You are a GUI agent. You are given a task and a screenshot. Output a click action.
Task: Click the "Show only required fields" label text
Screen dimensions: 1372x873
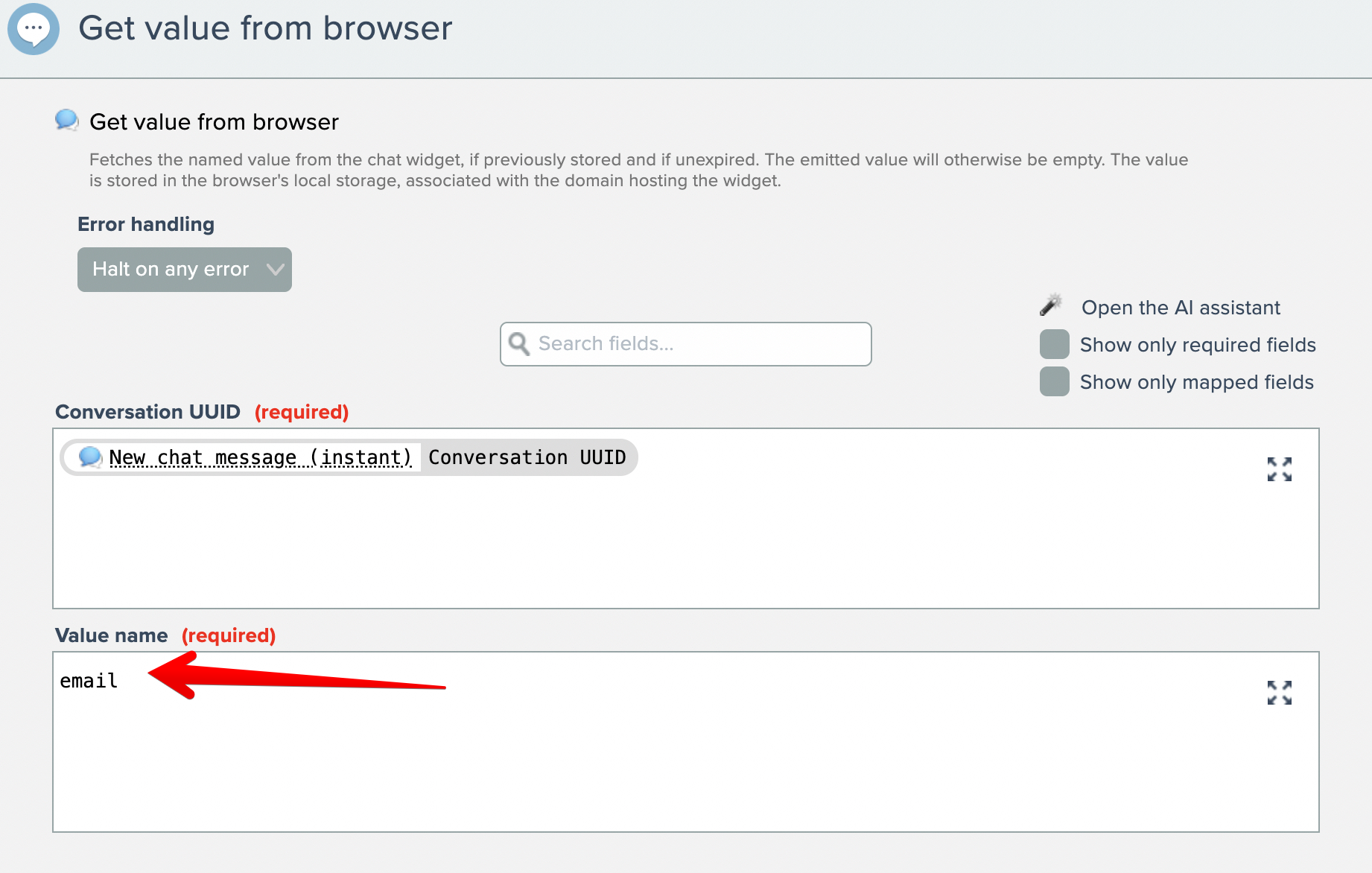1198,345
